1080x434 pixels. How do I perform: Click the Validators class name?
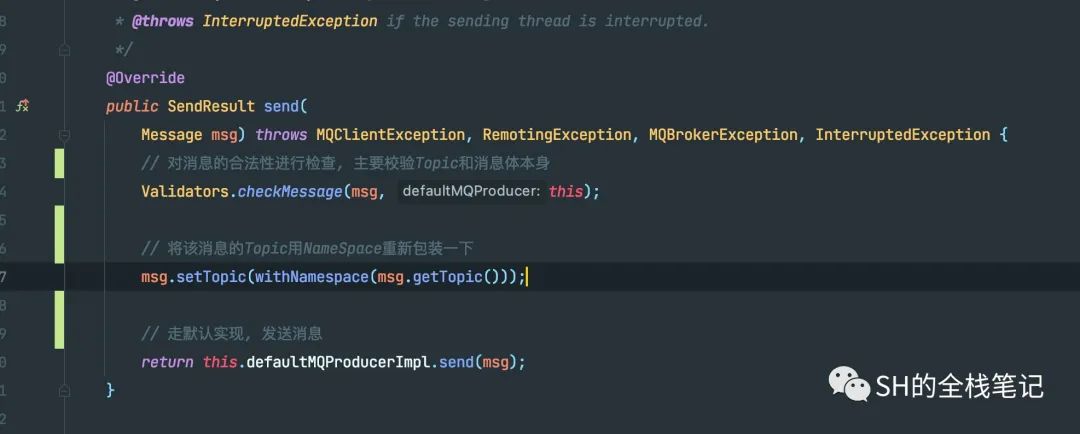coord(185,192)
